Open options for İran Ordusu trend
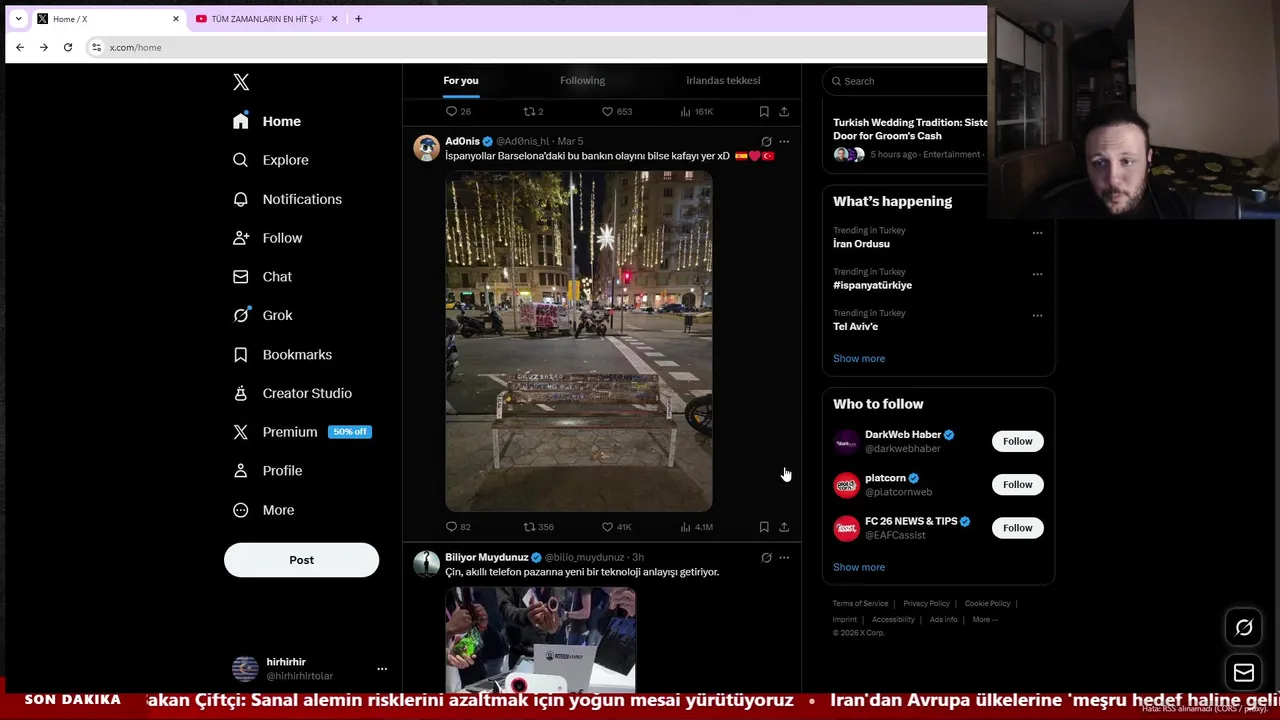 1037,233
